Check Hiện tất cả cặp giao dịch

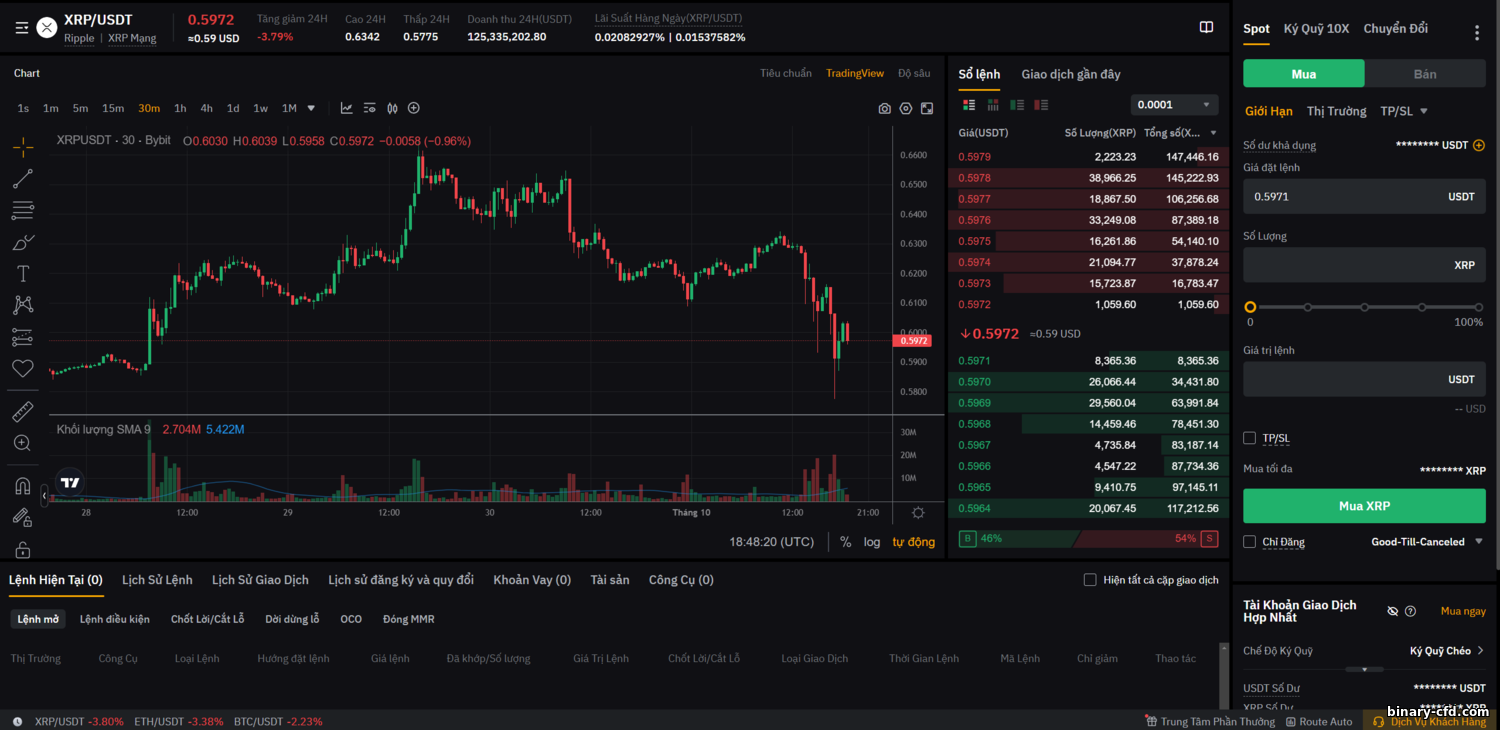(x=1090, y=580)
